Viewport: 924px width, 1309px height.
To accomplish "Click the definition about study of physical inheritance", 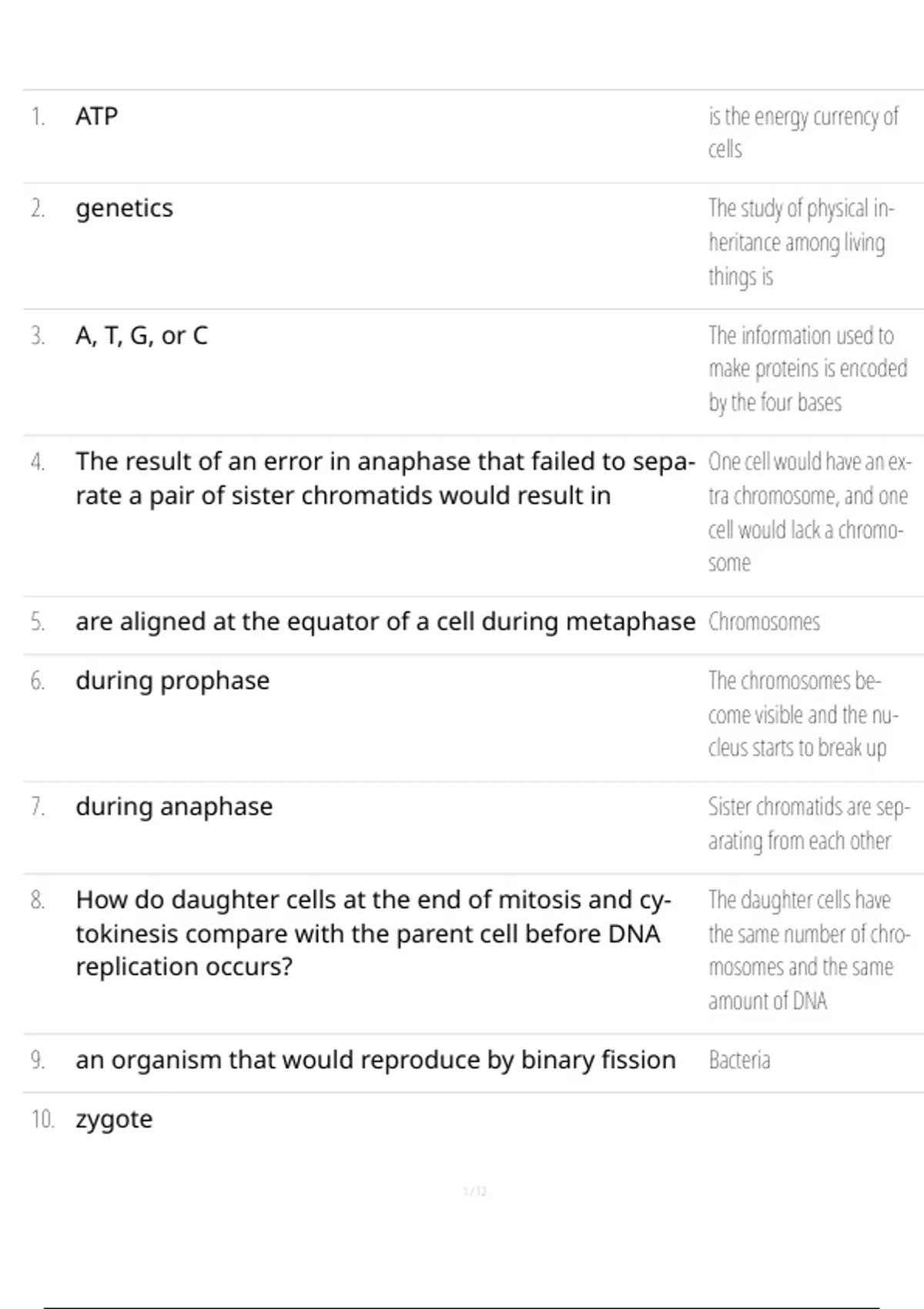I will [801, 242].
